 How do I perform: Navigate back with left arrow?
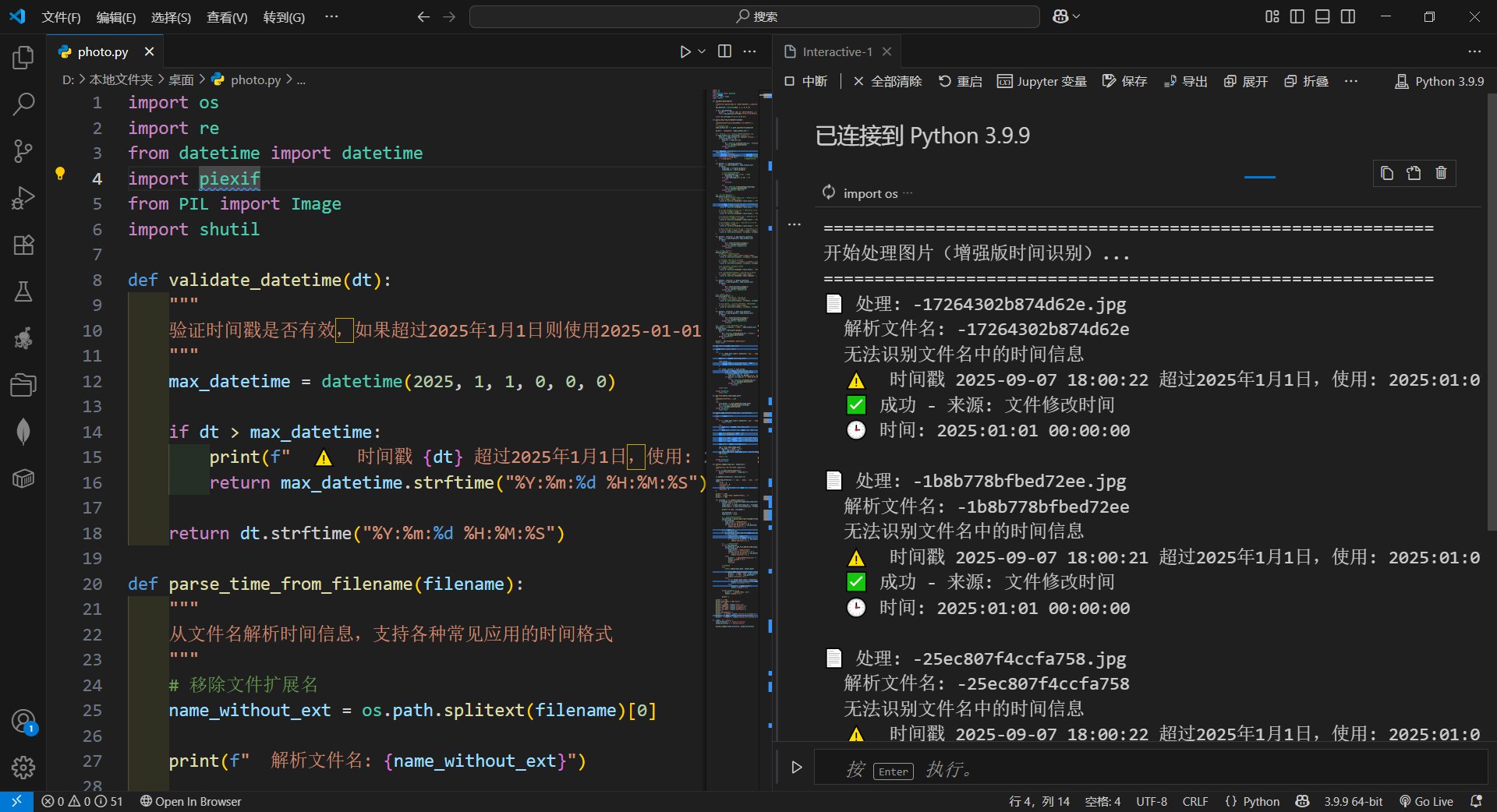pyautogui.click(x=423, y=16)
